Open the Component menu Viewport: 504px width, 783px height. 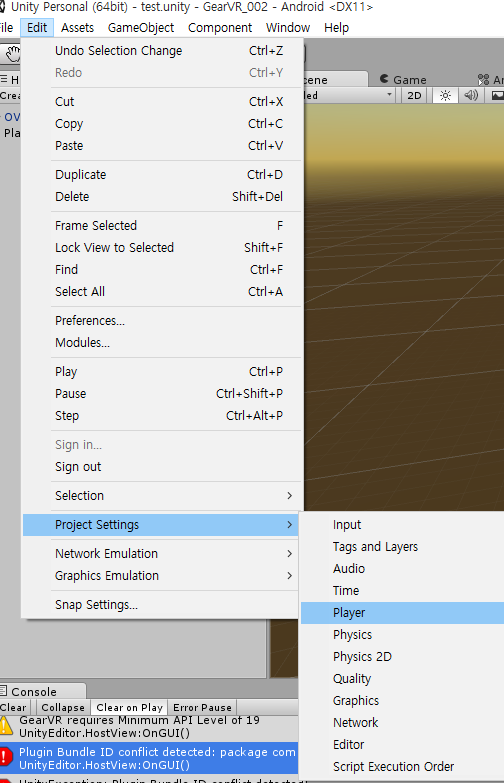coord(220,27)
